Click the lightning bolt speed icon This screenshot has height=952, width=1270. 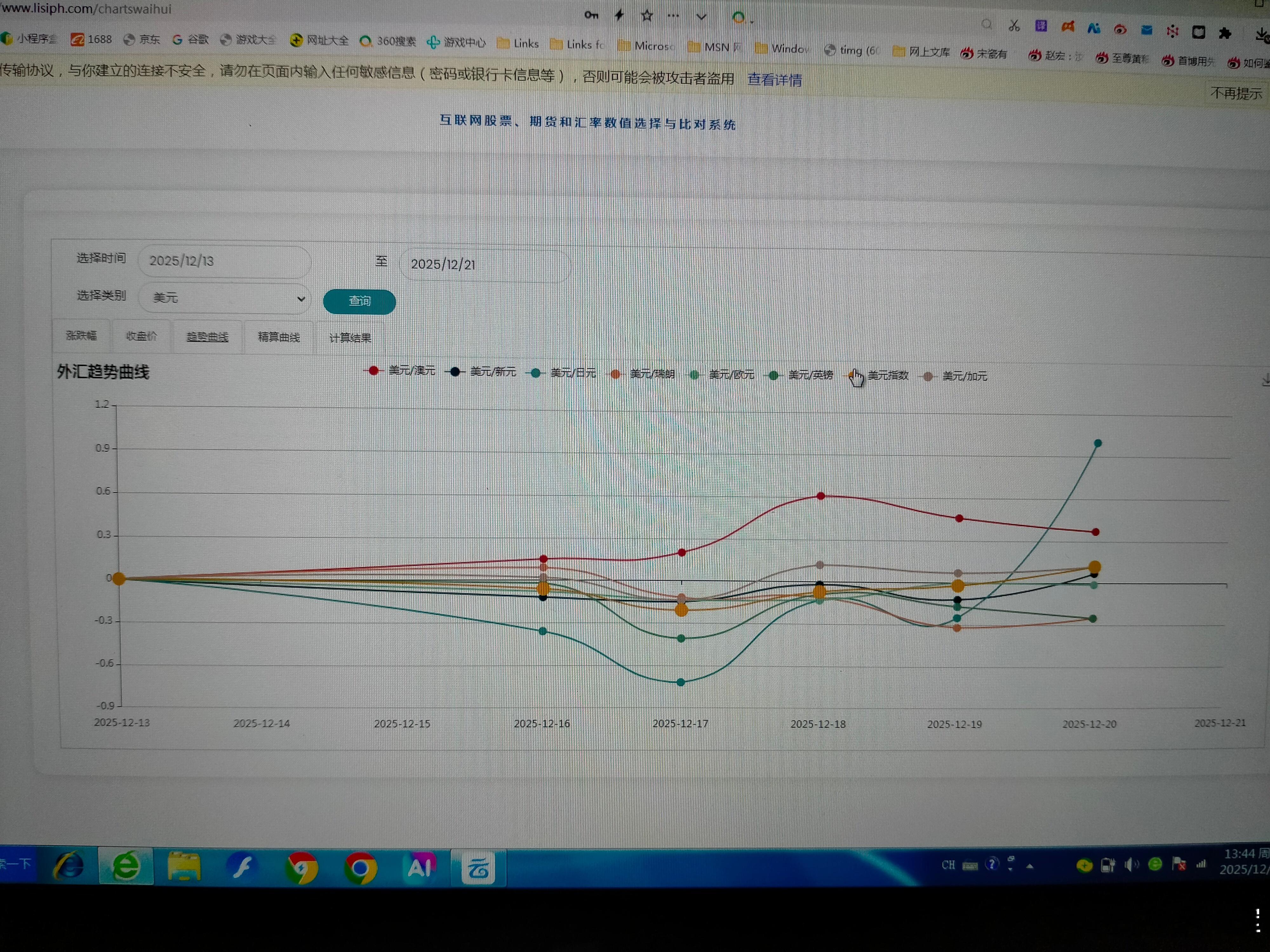pos(619,16)
